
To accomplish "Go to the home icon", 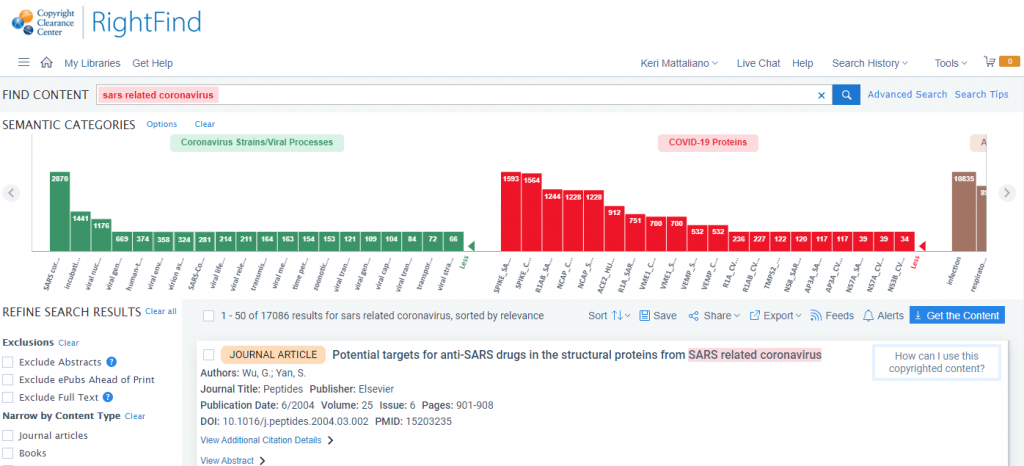I will pyautogui.click(x=46, y=63).
